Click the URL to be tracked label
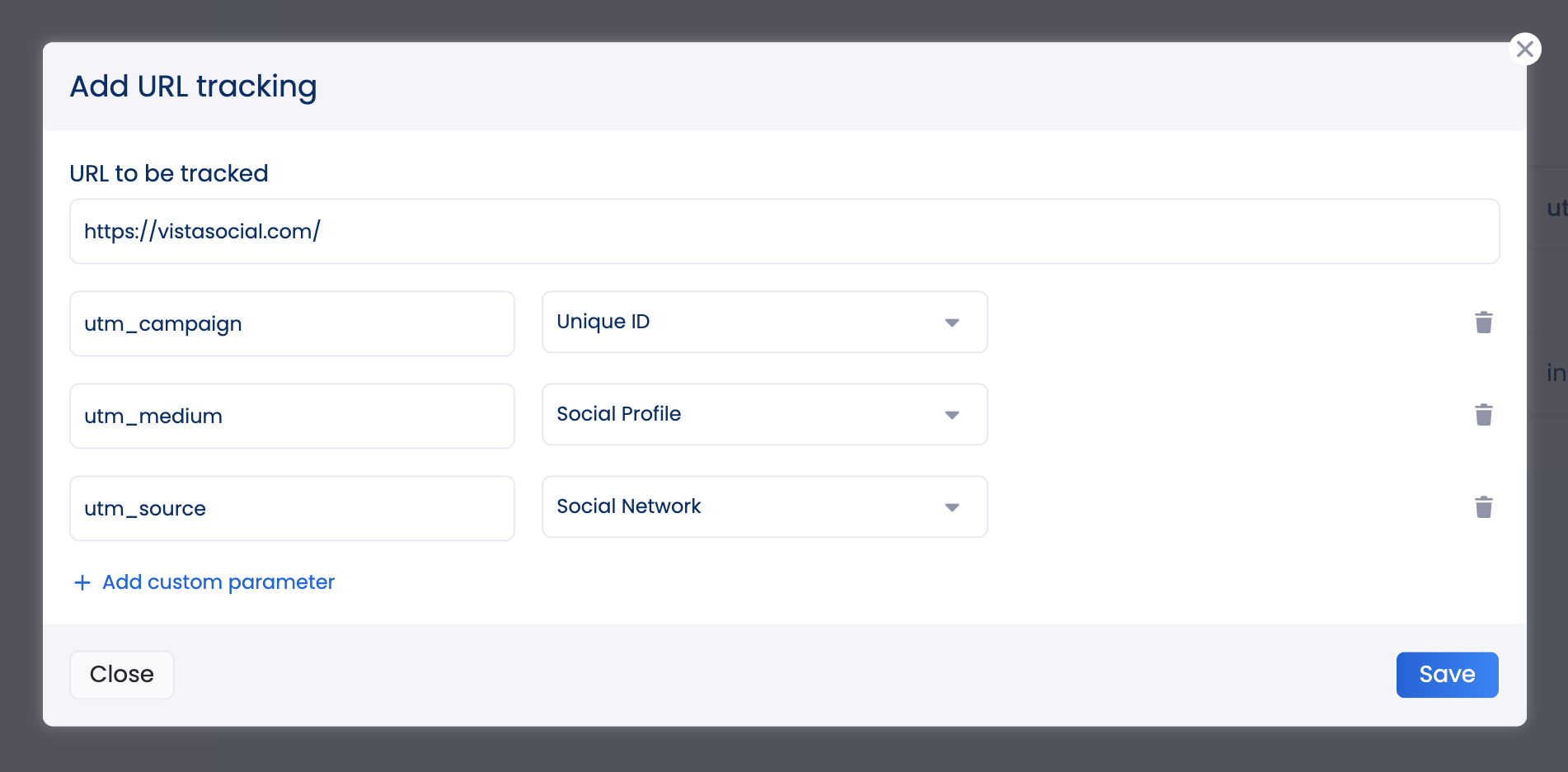1568x772 pixels. click(x=169, y=173)
